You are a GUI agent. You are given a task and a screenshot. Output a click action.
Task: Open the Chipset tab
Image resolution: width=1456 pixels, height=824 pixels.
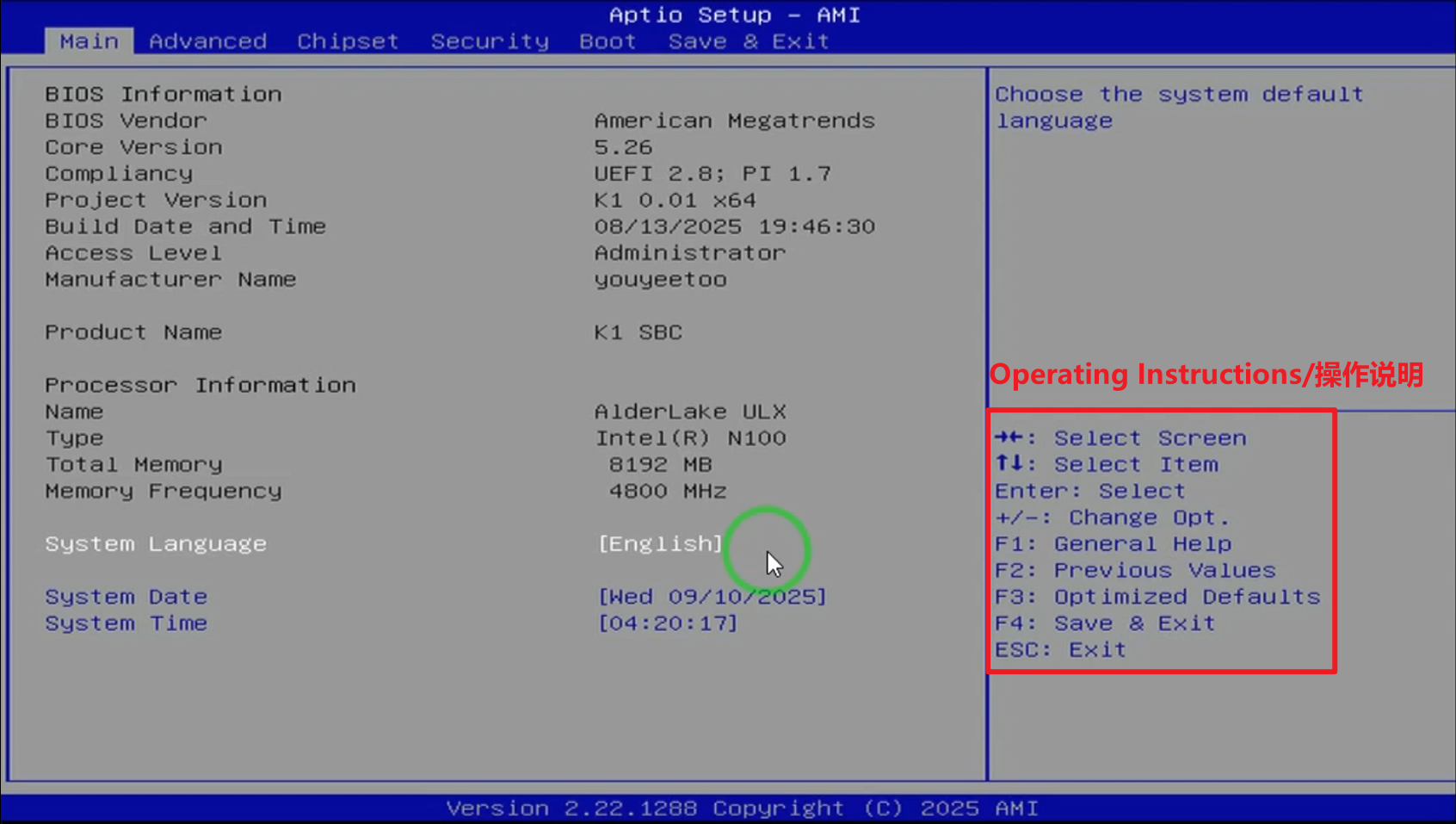click(347, 40)
